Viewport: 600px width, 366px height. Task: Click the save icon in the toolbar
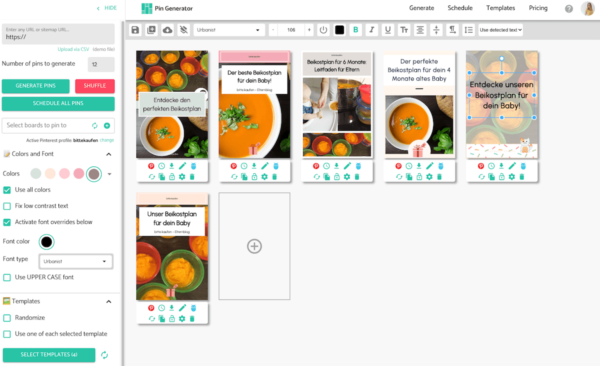point(135,30)
